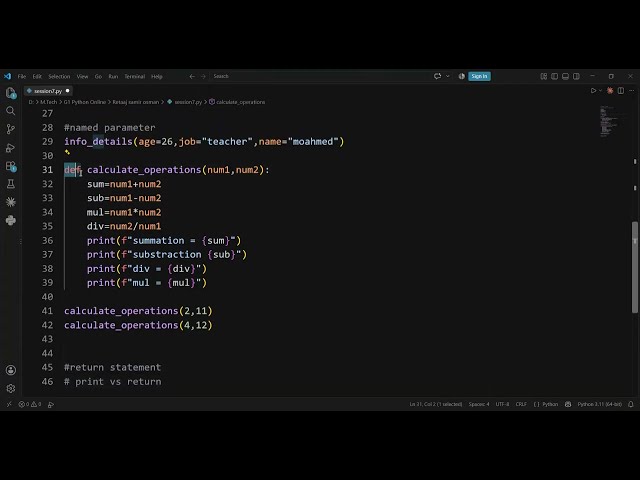This screenshot has height=480, width=640.
Task: Open notifications bell in status bar
Action: [x=631, y=404]
